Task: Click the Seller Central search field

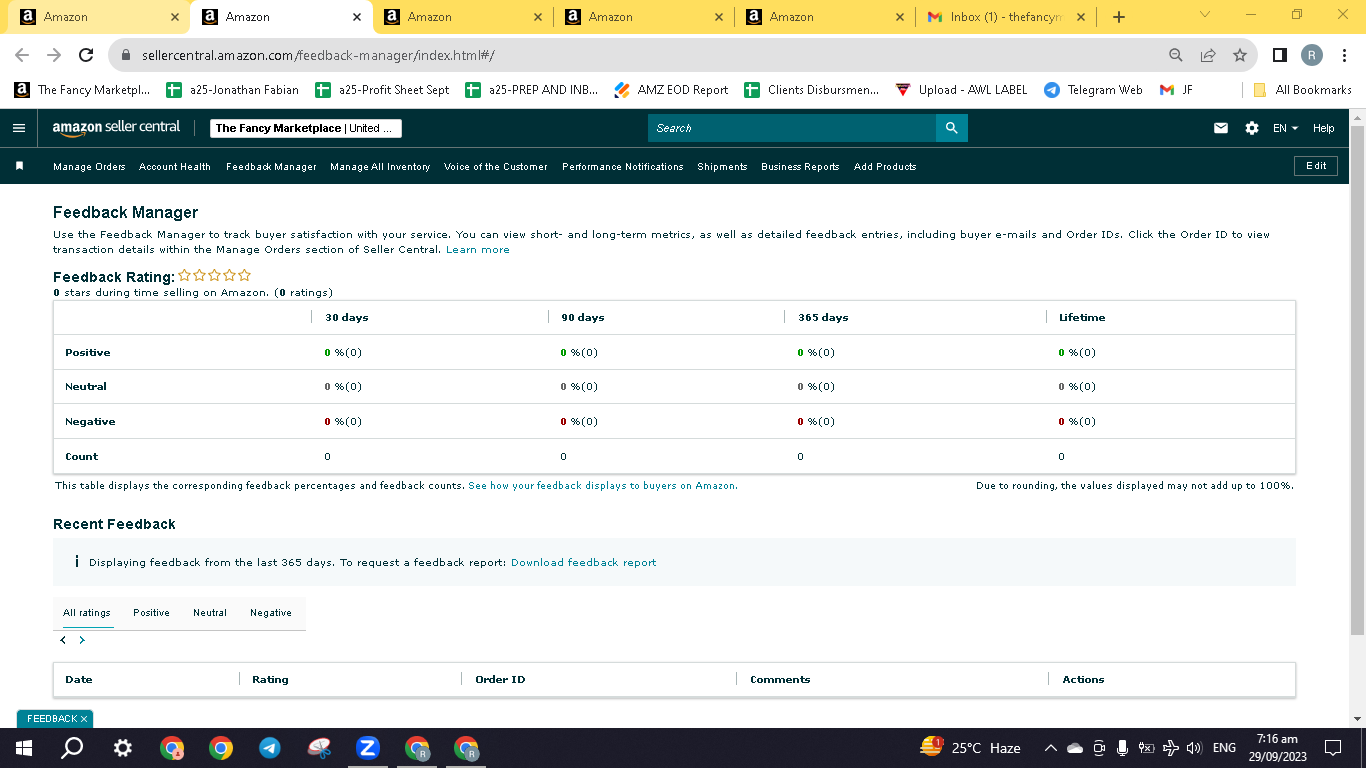Action: (792, 128)
